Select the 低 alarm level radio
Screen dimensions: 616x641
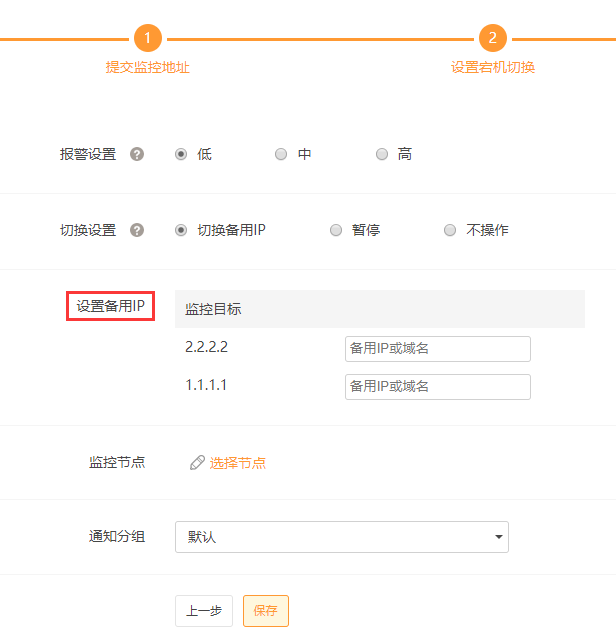(x=181, y=154)
